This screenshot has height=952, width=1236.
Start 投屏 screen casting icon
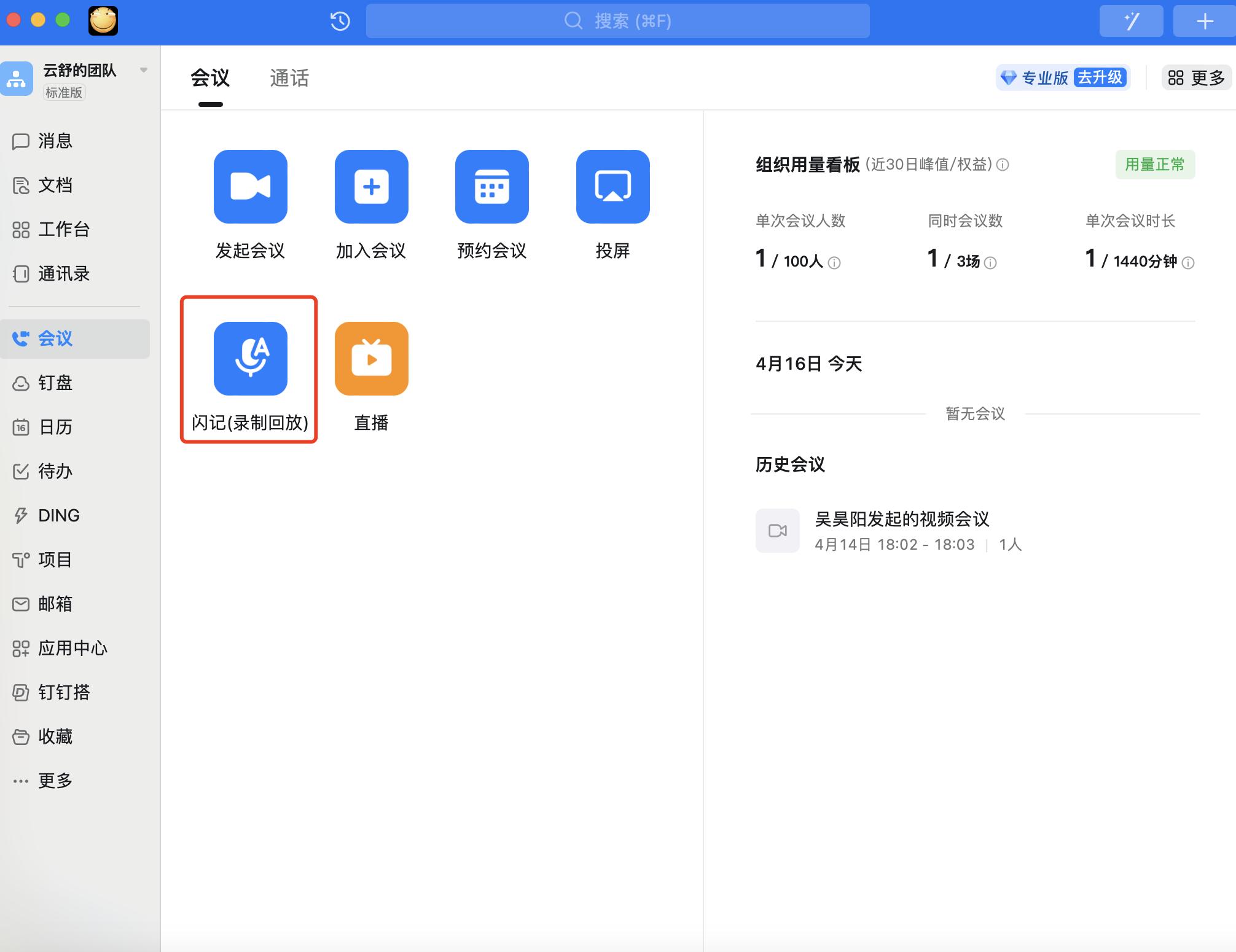(613, 187)
